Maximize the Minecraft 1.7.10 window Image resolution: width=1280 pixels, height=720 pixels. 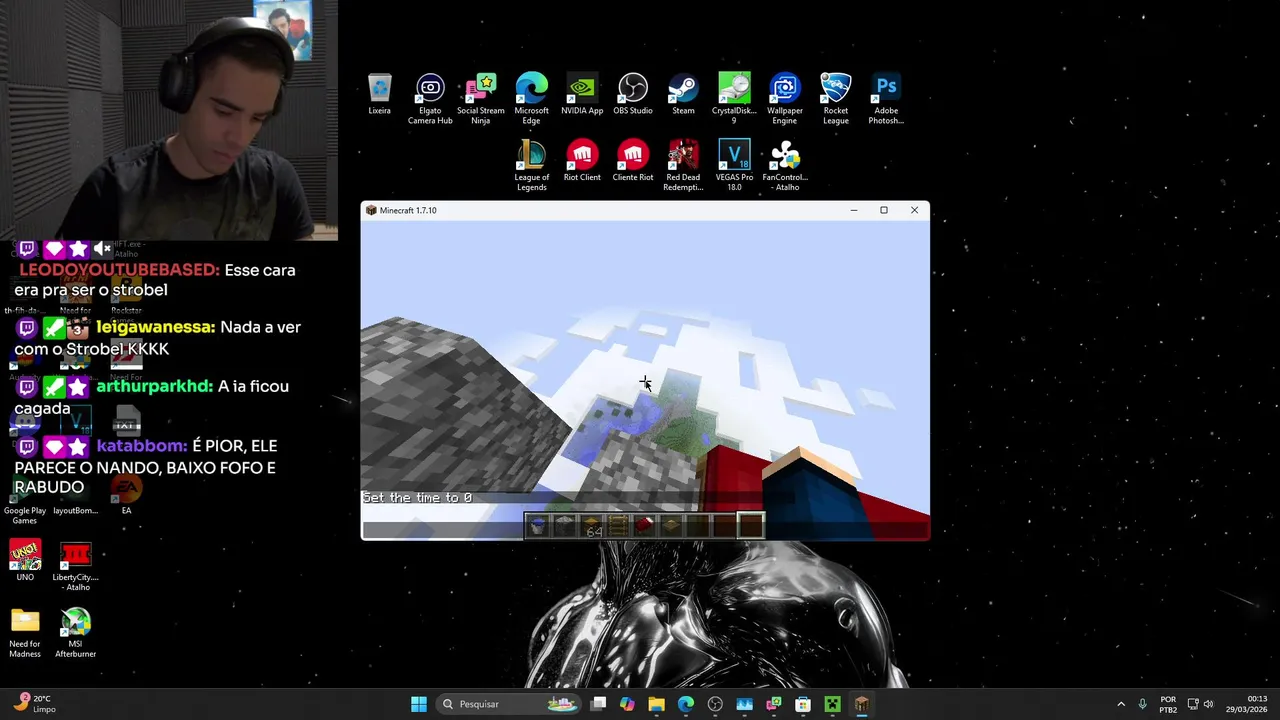tap(884, 210)
